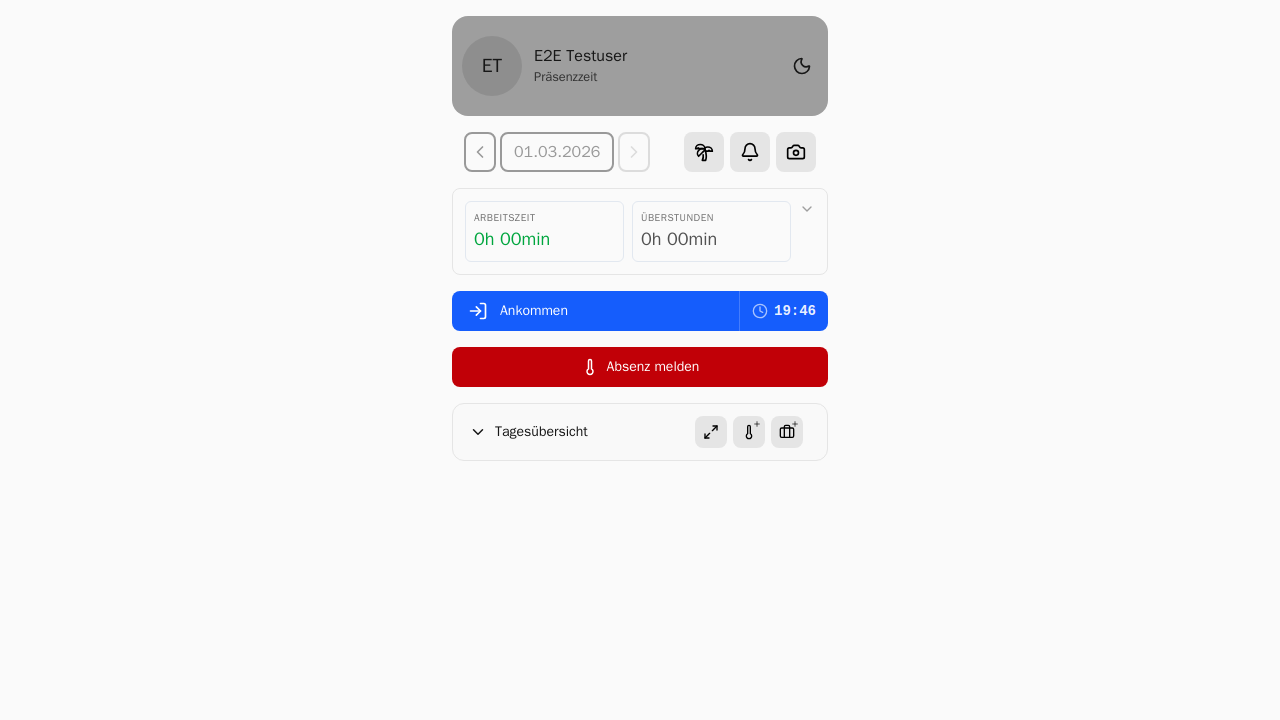Click the E2E Testuser name

(581, 56)
